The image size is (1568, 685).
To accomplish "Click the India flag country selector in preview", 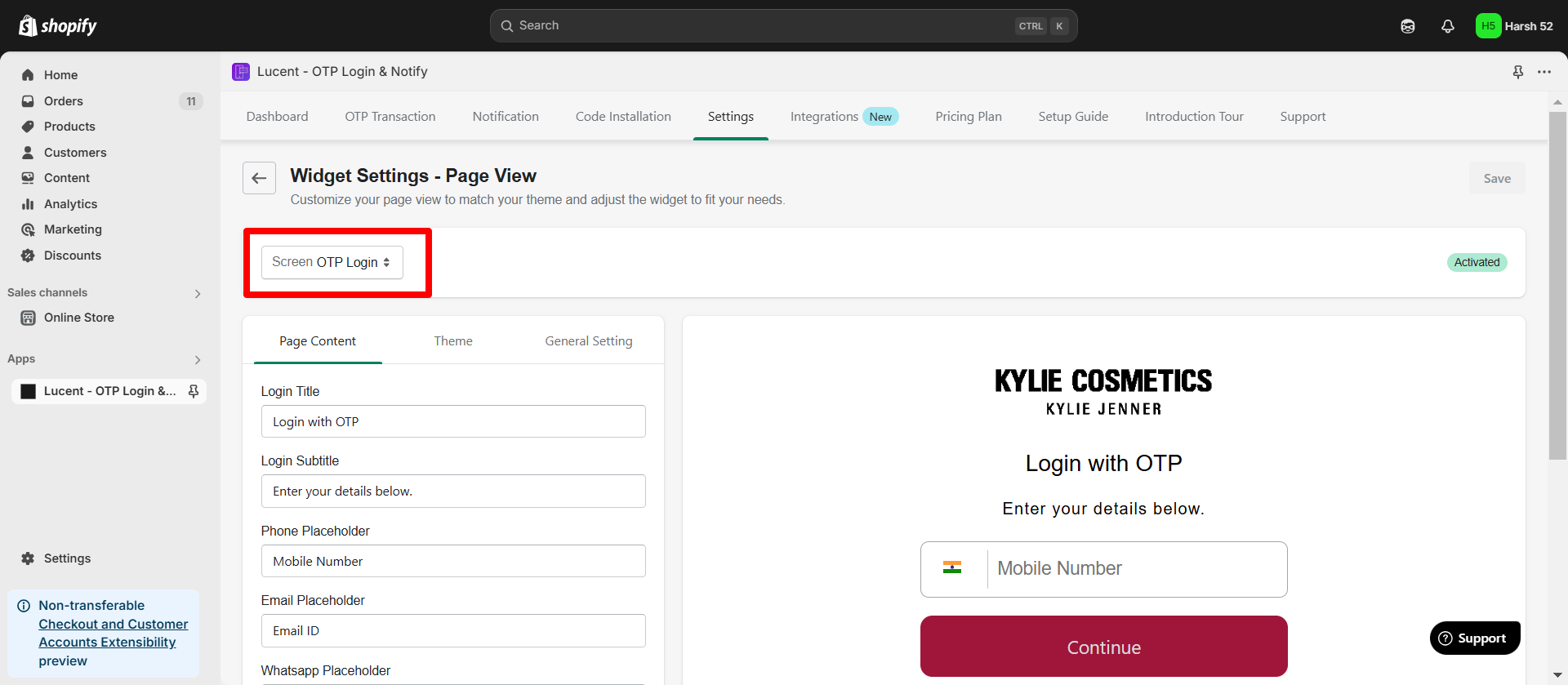I will (x=952, y=568).
